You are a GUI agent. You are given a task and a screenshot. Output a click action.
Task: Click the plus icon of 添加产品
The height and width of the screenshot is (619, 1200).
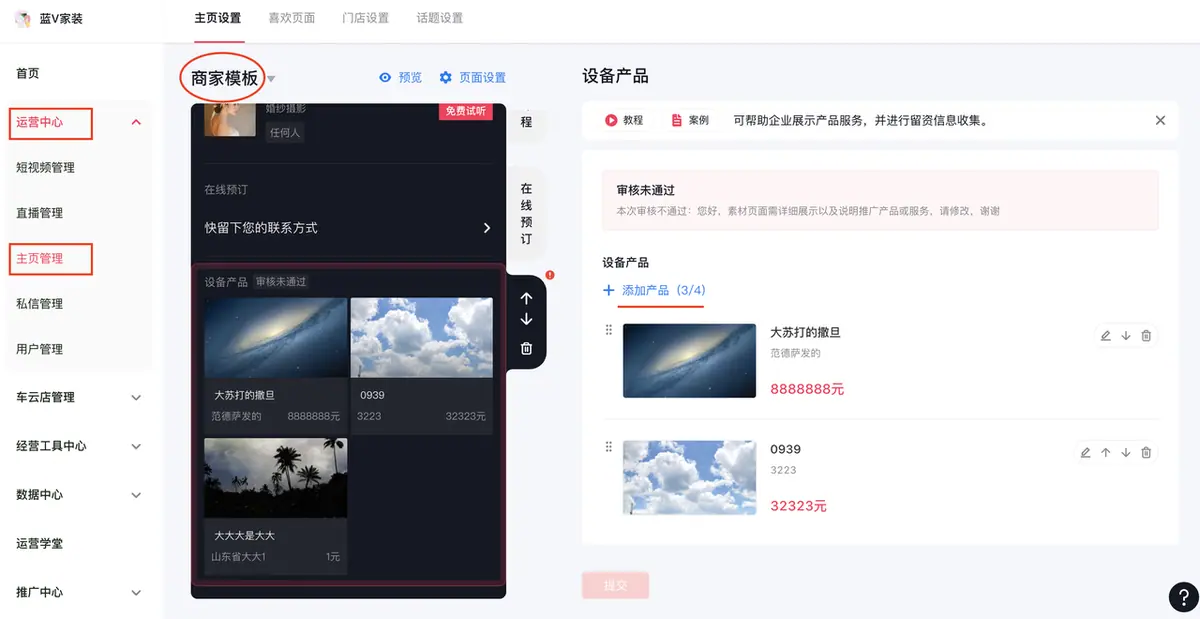[608, 290]
